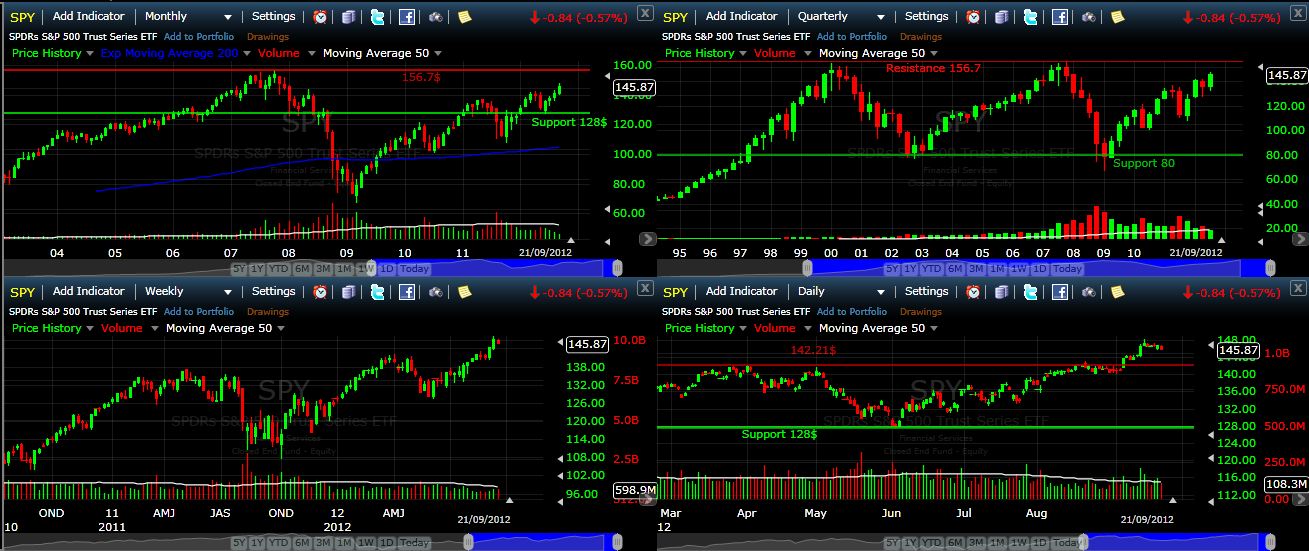
Task: Open the sticky note icon in Quarterly chart
Action: 1118,17
